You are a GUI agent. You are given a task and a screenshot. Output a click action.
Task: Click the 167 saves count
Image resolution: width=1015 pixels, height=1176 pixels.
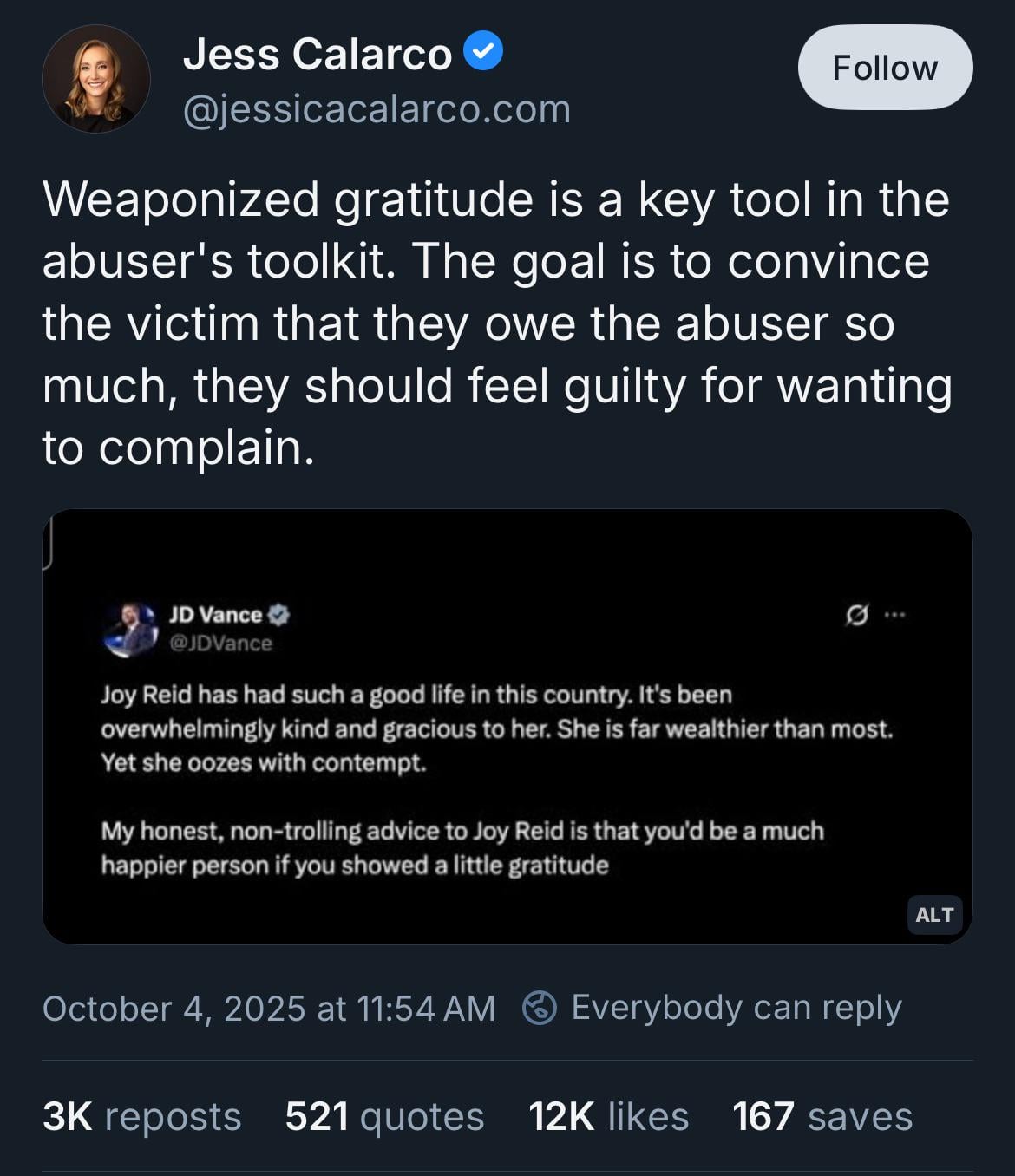tap(822, 1116)
